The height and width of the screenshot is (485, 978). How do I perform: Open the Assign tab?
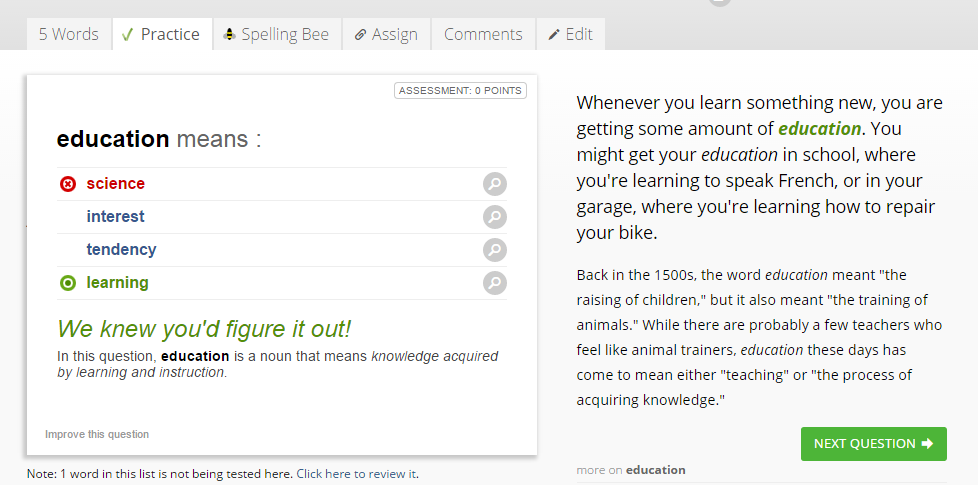point(386,34)
